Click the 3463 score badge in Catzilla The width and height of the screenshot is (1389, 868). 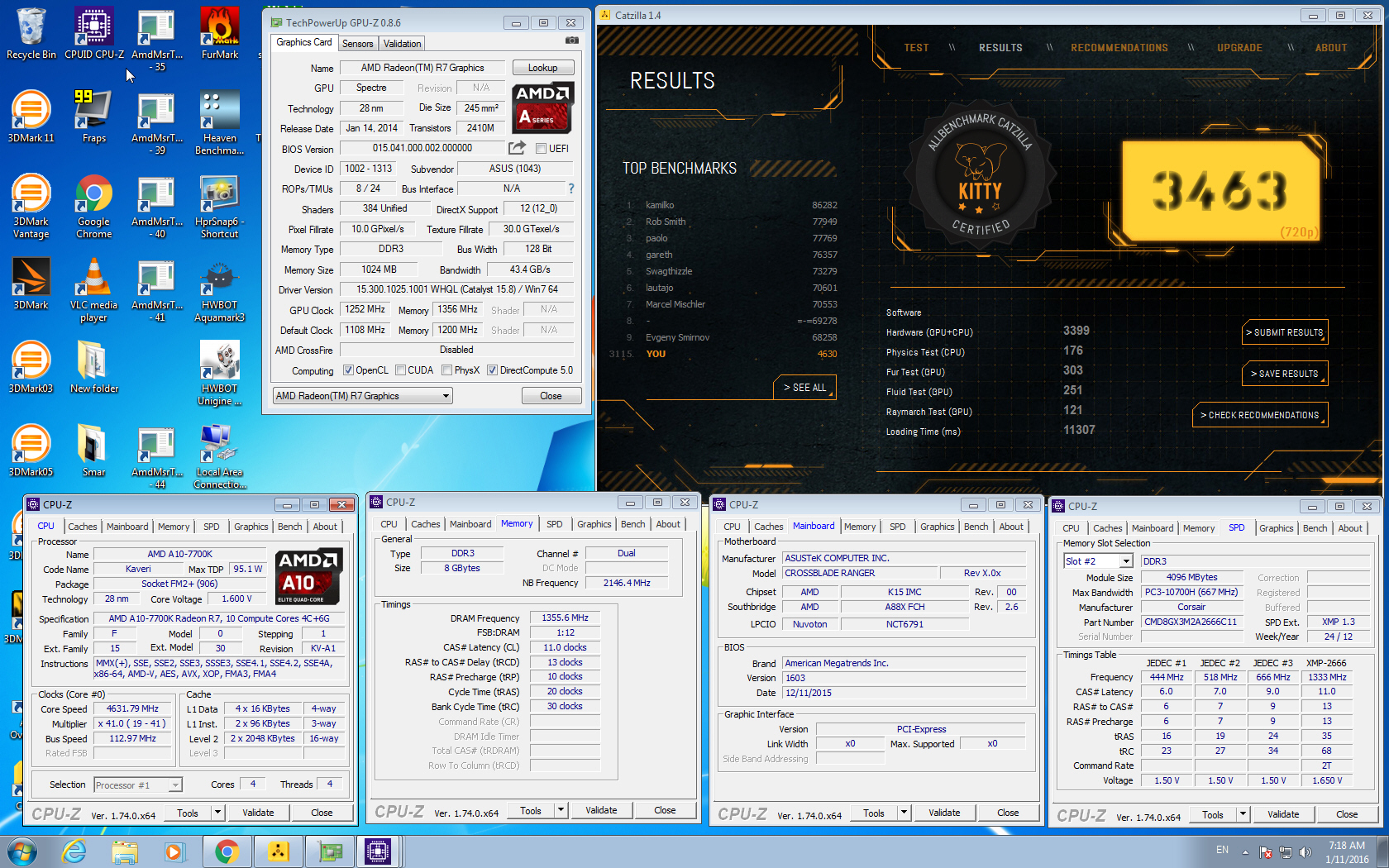click(x=1221, y=191)
